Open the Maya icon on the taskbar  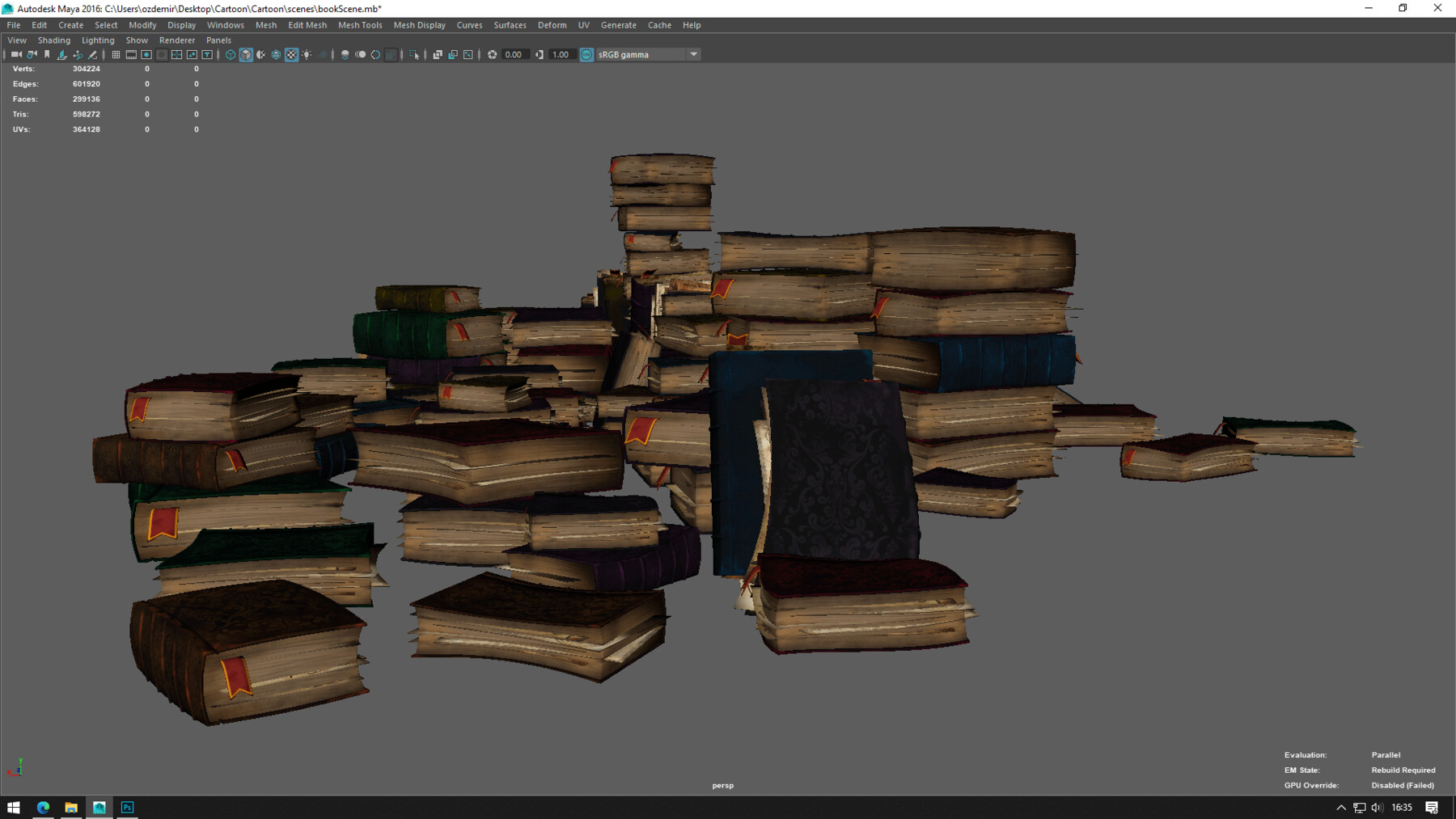pos(99,807)
